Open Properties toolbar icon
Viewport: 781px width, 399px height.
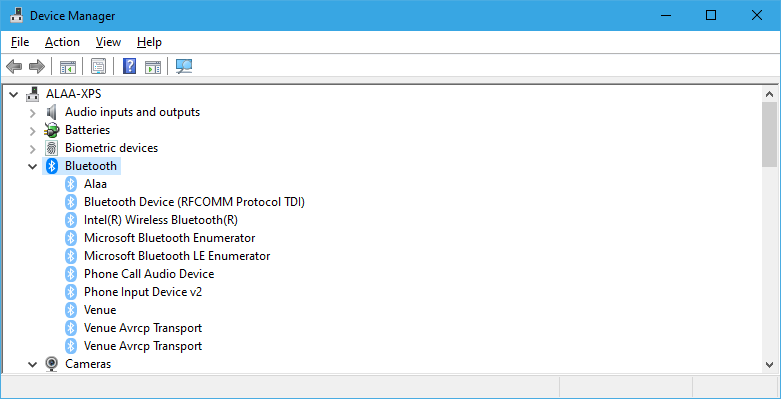pyautogui.click(x=98, y=66)
